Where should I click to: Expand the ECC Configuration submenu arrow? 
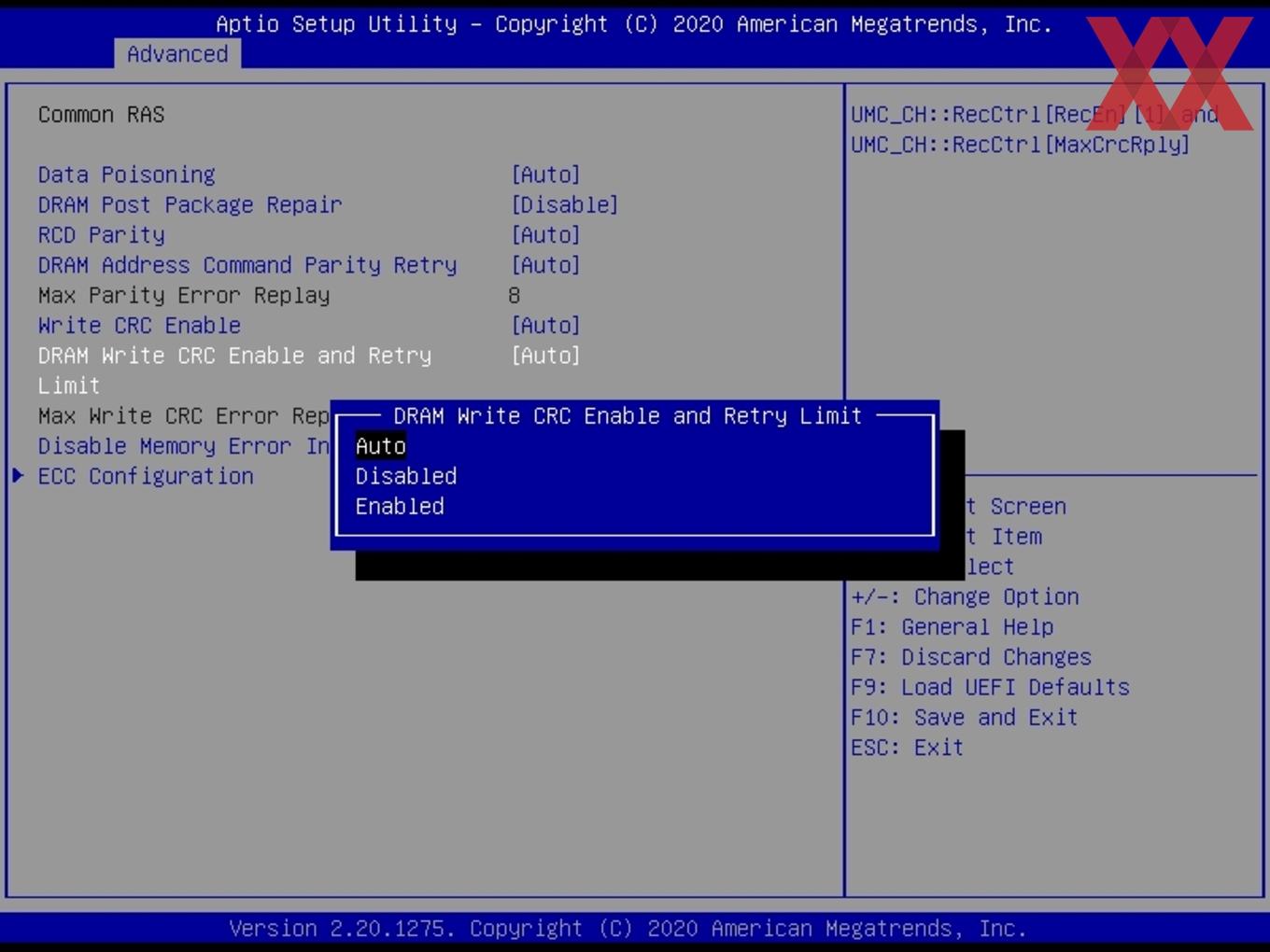click(x=18, y=476)
